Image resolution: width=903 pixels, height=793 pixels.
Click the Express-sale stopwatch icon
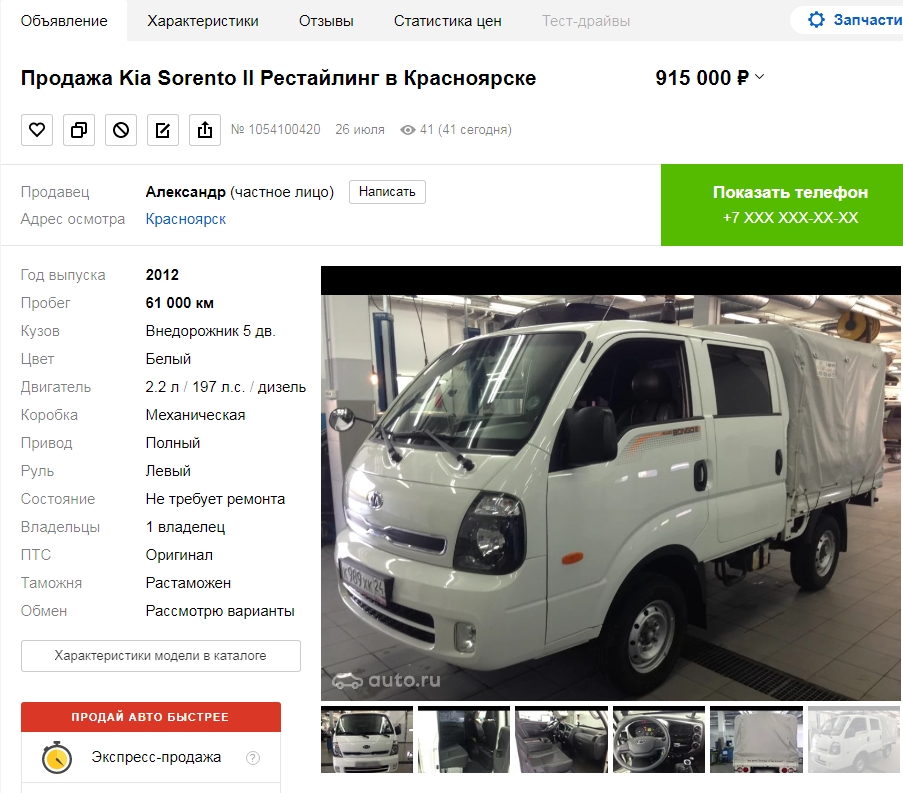tap(56, 757)
